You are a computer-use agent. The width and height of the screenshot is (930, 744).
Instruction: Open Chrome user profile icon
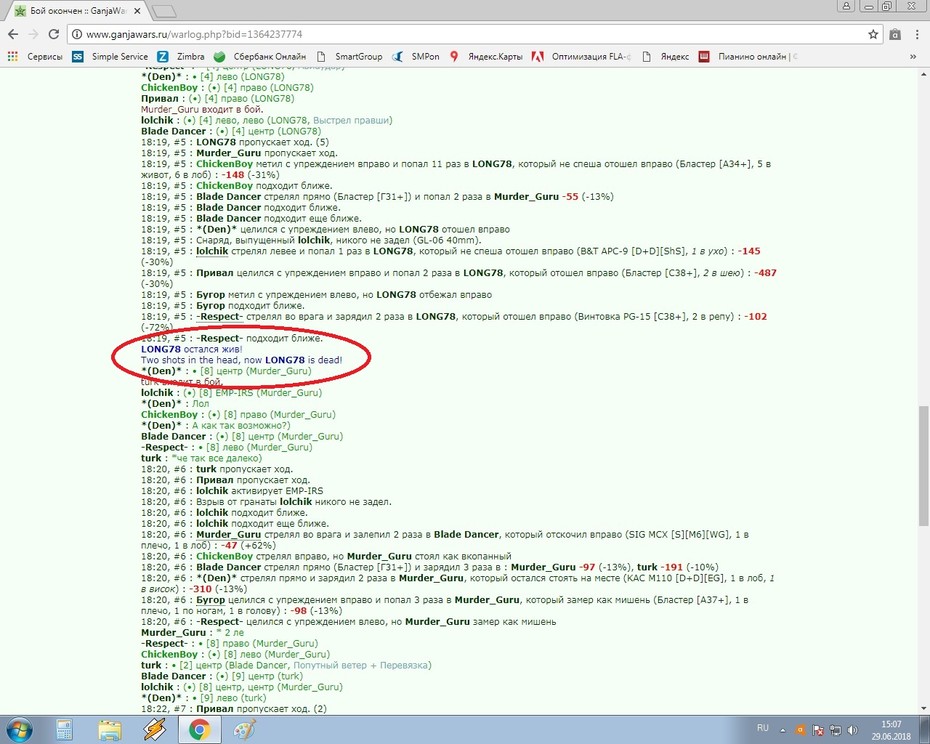(x=846, y=6)
